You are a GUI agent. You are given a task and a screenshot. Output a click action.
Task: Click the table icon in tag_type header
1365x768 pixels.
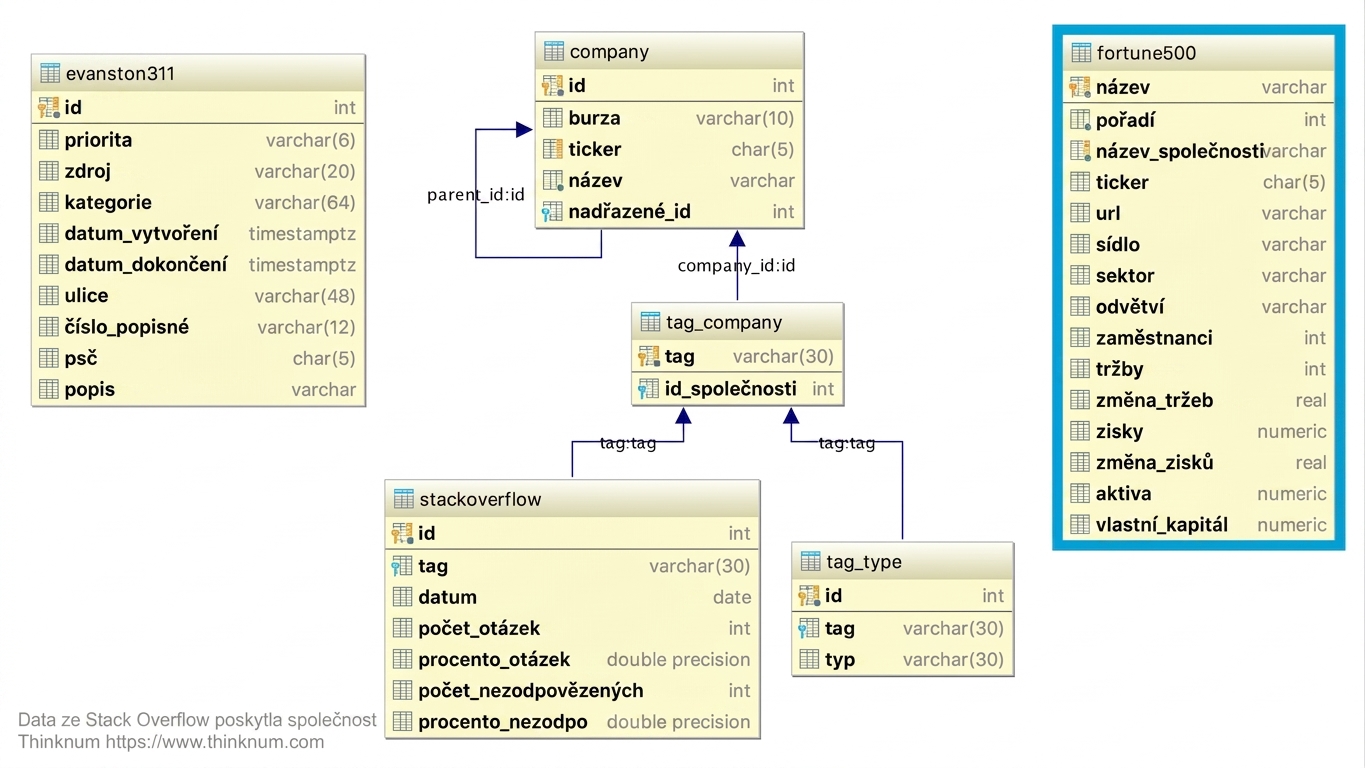[810, 562]
